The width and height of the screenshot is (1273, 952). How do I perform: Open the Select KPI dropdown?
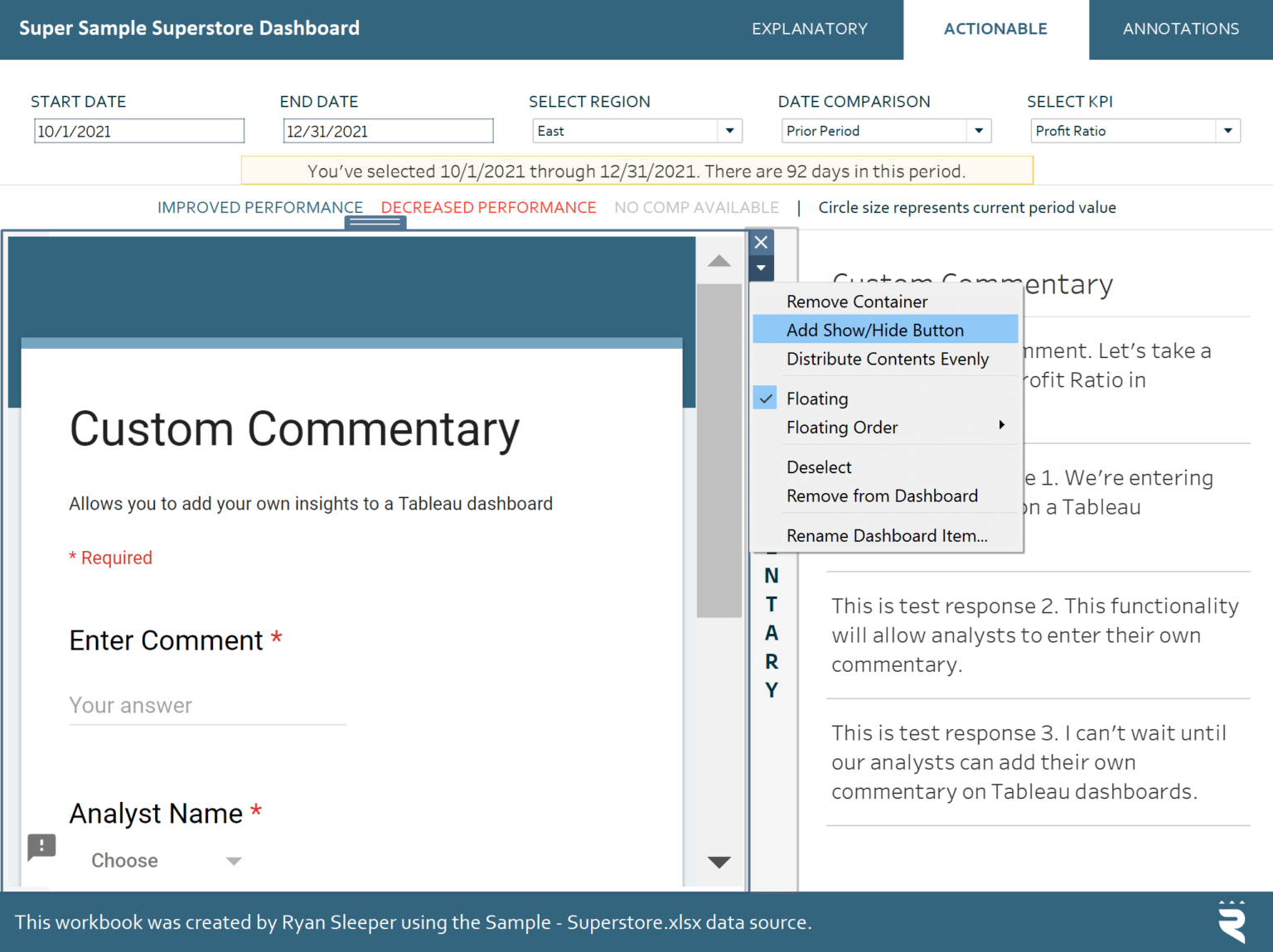point(1229,130)
